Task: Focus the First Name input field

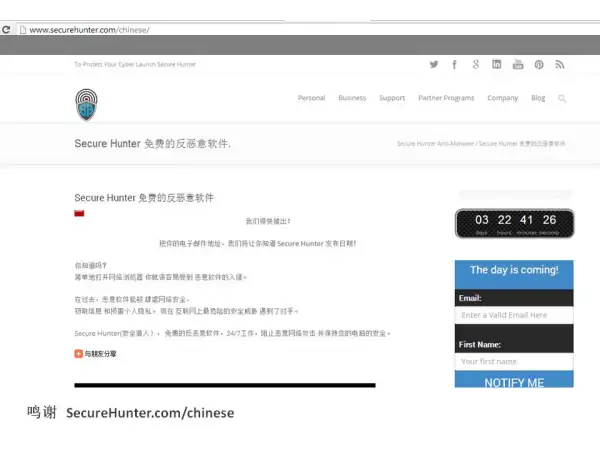Action: (514, 361)
